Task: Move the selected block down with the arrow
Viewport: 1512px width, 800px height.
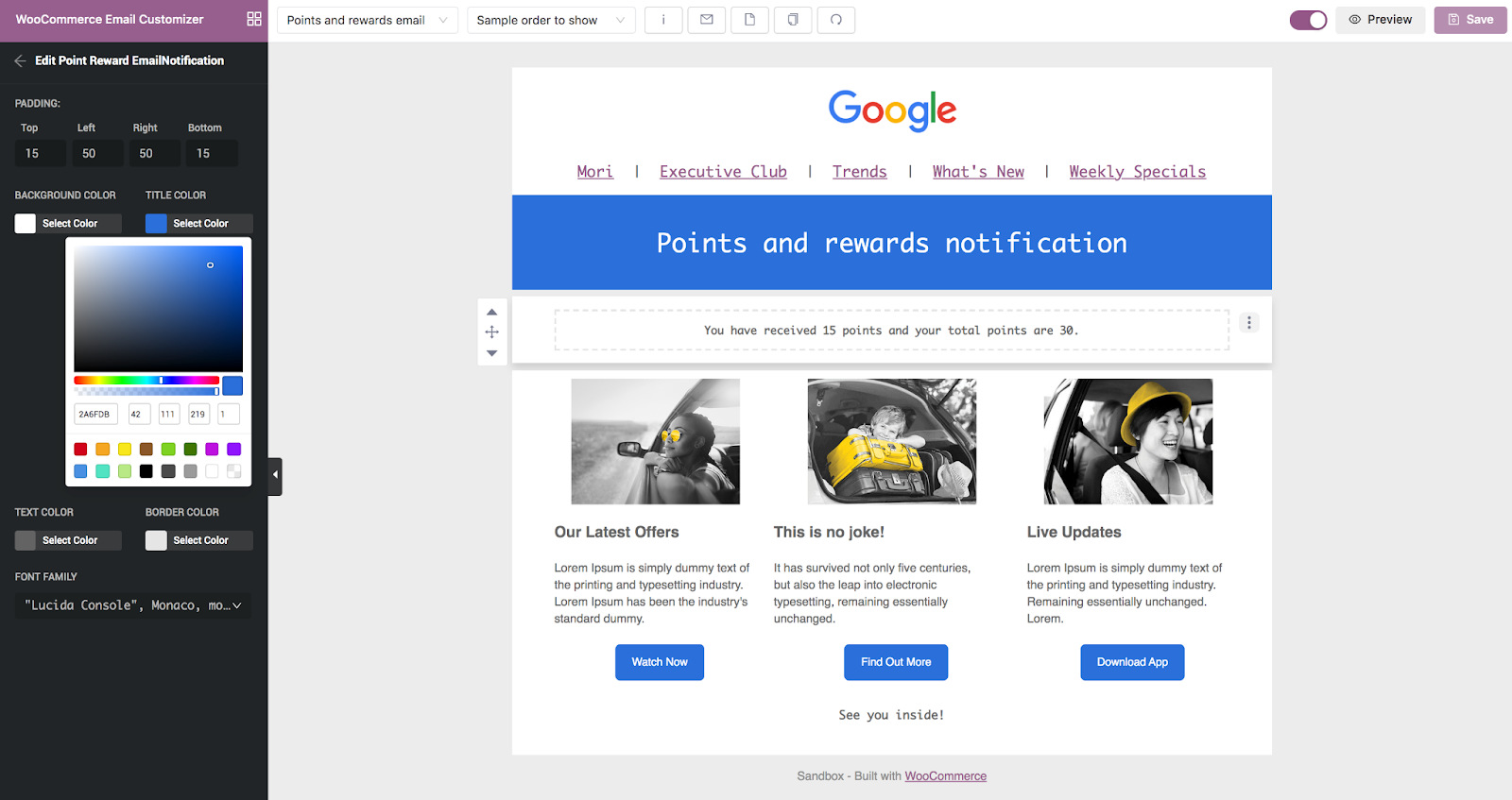Action: tap(491, 353)
